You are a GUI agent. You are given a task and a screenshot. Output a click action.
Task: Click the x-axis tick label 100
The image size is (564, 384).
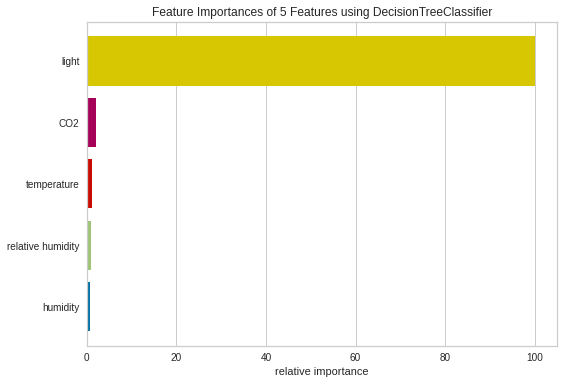535,357
